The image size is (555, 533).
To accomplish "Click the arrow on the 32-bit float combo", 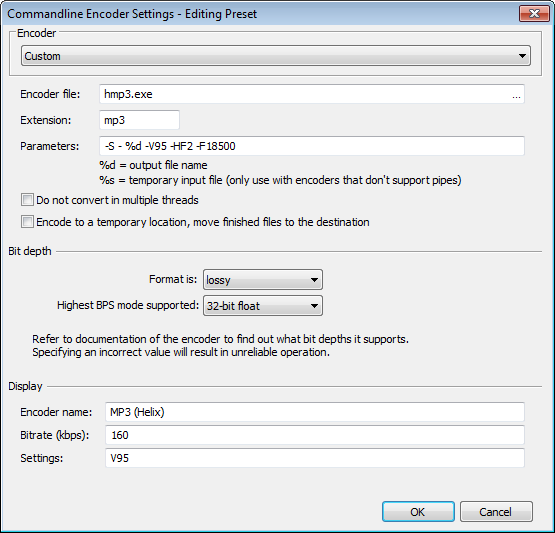I will (314, 306).
